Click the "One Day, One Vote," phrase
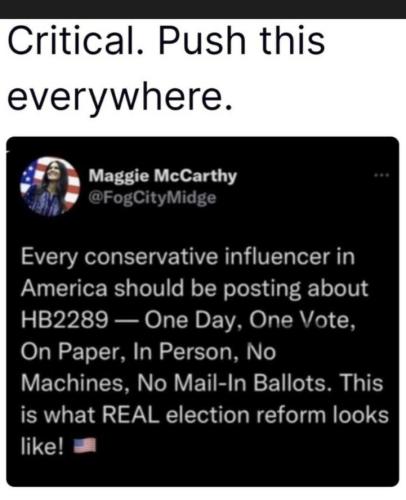 pyautogui.click(x=250, y=320)
